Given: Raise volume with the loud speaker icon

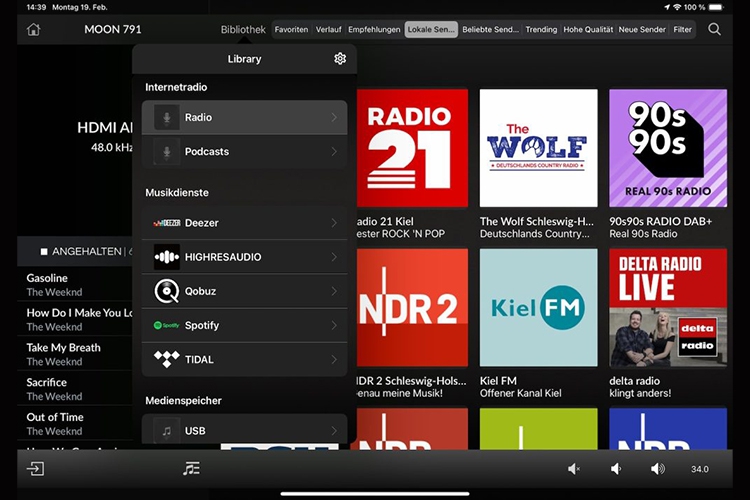Looking at the screenshot, I should tap(658, 469).
